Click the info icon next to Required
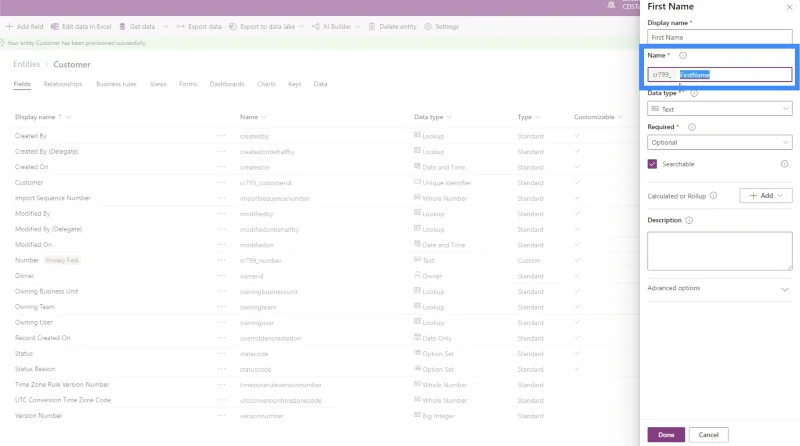 point(692,127)
